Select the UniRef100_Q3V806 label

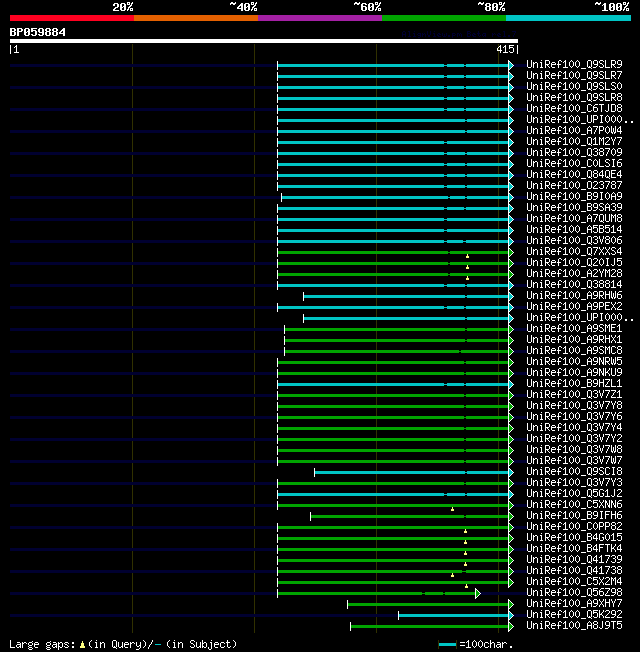point(574,240)
